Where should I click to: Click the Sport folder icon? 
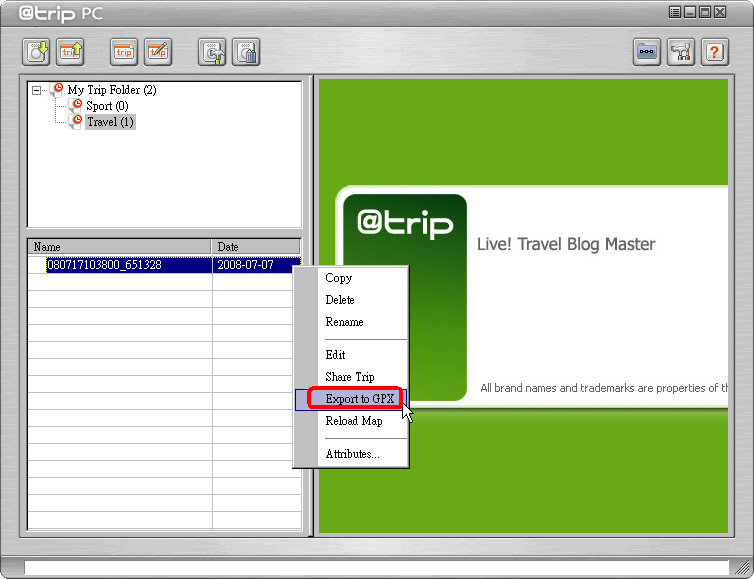point(75,105)
